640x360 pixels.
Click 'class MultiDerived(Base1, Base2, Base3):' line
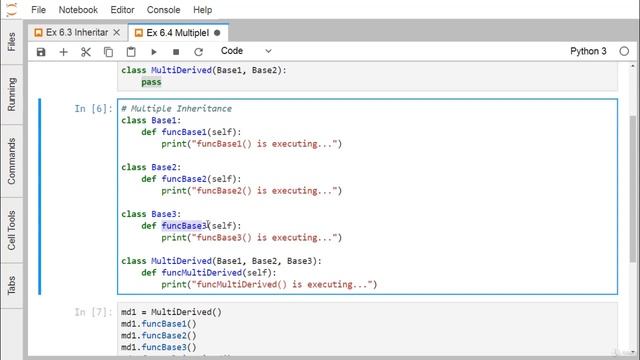click(221, 261)
